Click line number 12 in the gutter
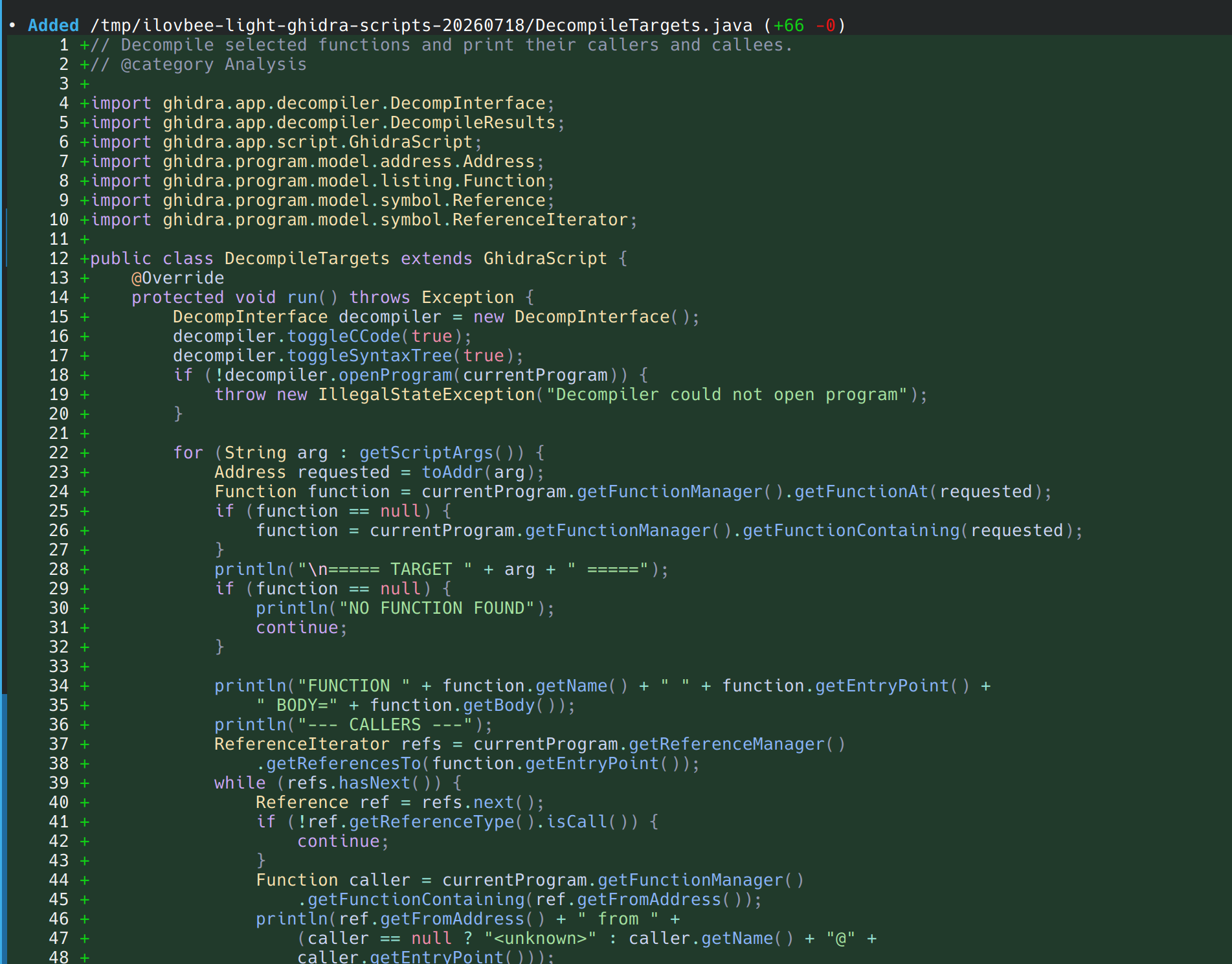1232x964 pixels. pyautogui.click(x=59, y=258)
